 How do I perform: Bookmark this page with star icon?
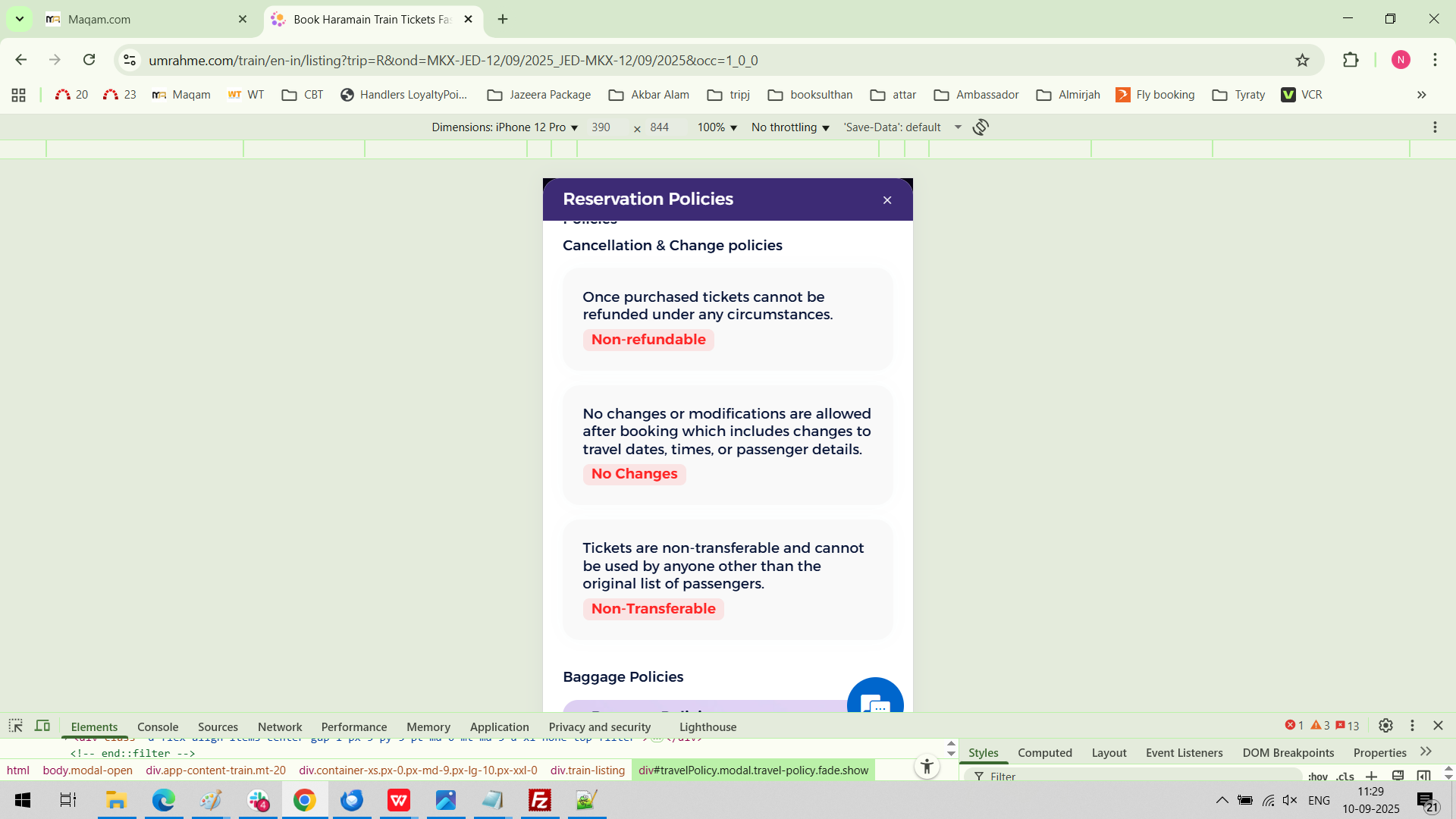1302,60
